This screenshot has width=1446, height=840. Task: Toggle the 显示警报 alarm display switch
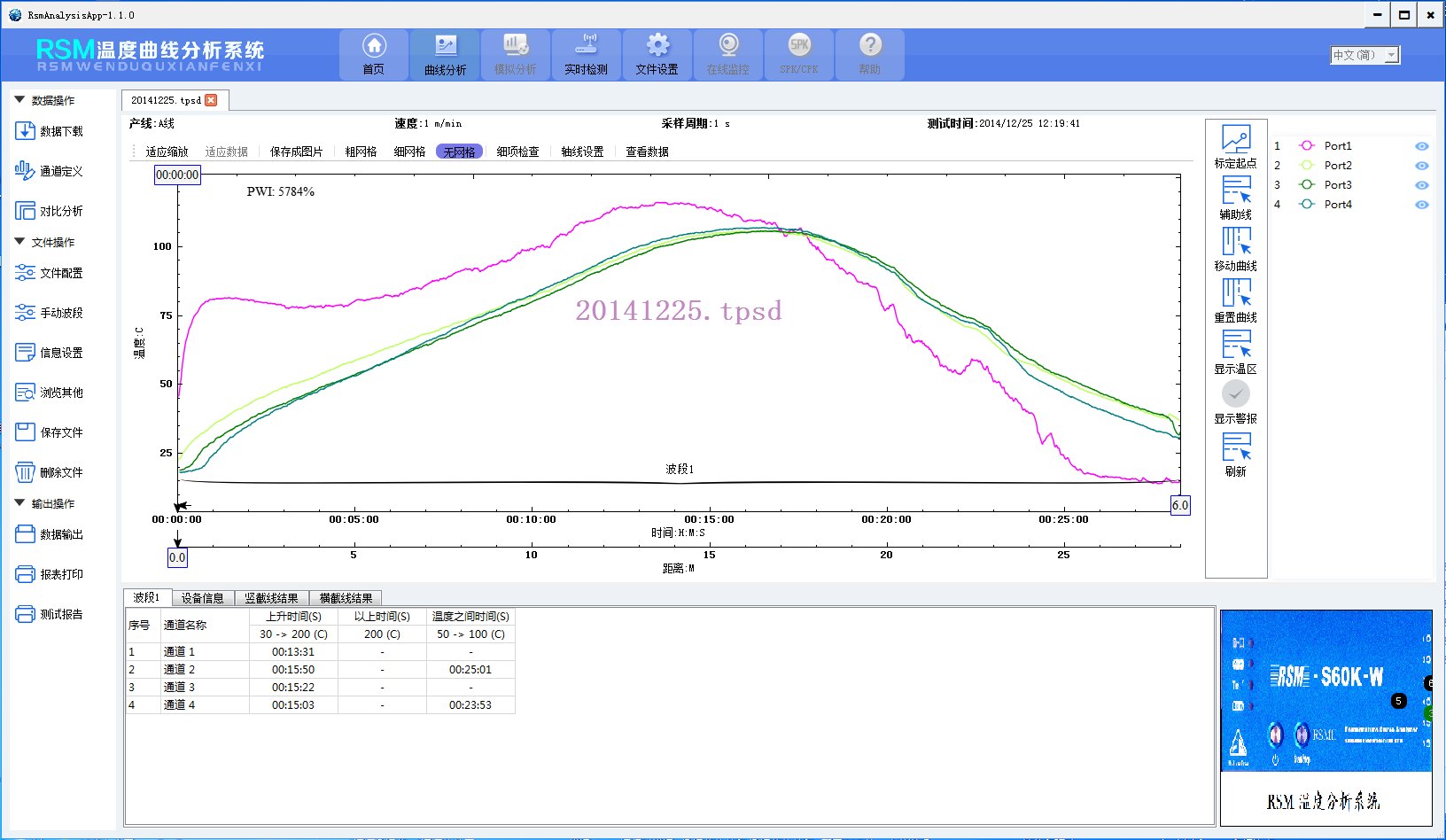pyautogui.click(x=1235, y=393)
